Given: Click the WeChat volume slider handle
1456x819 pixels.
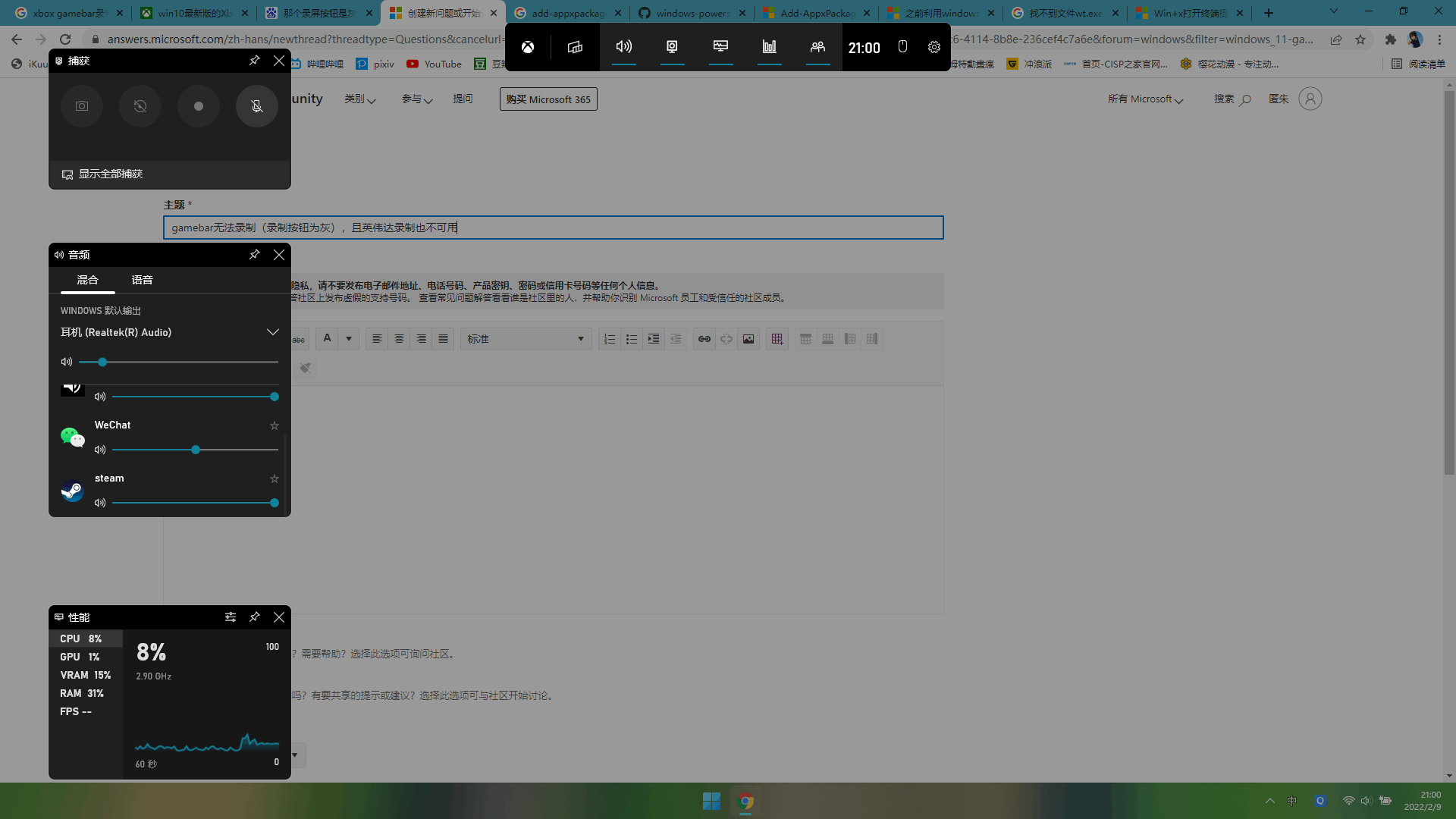Looking at the screenshot, I should (196, 450).
